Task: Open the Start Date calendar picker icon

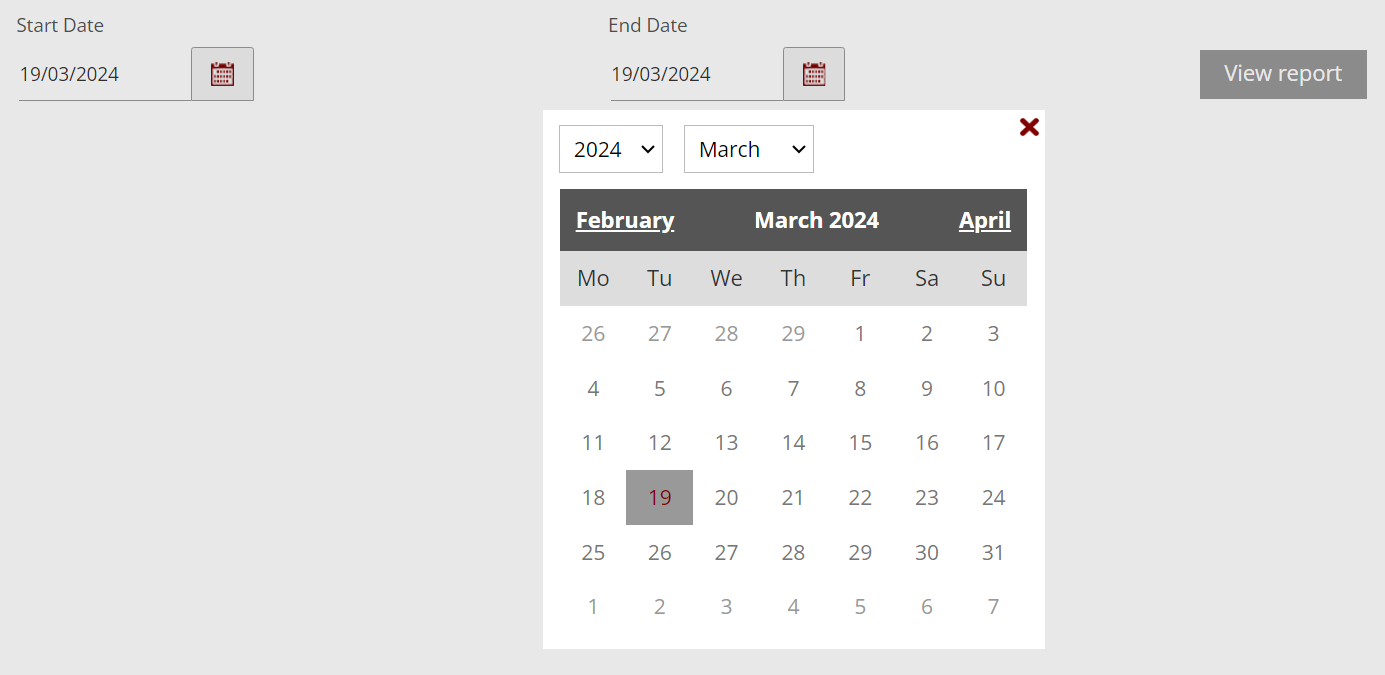Action: (x=222, y=74)
